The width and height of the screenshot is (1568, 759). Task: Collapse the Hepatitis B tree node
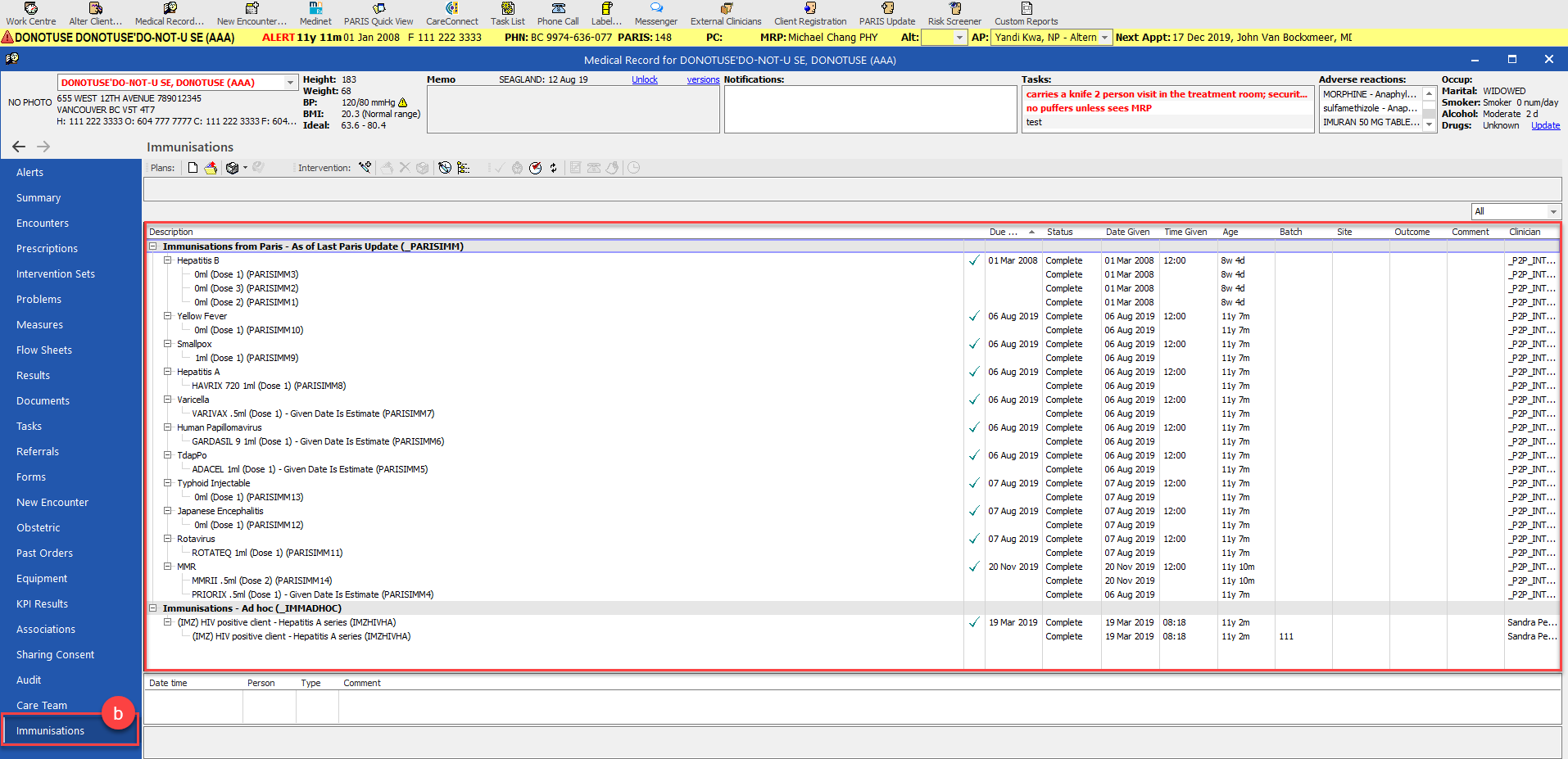coord(167,260)
